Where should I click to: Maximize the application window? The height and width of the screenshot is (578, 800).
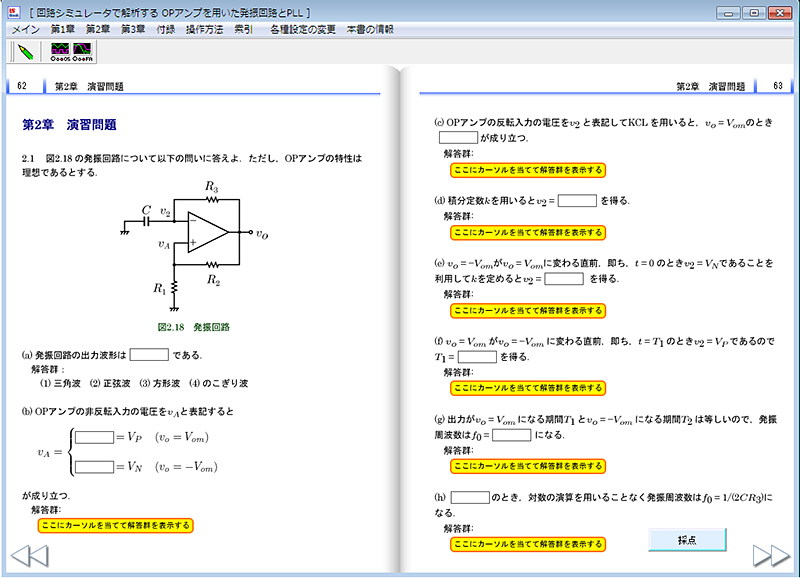coord(754,13)
